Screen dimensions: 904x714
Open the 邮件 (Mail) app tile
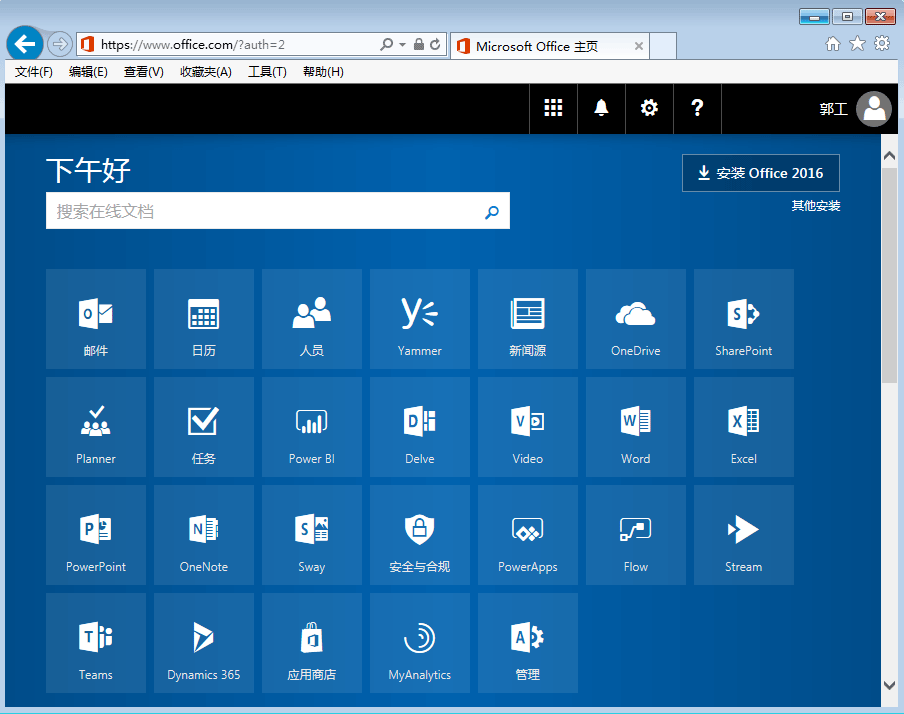[96, 319]
